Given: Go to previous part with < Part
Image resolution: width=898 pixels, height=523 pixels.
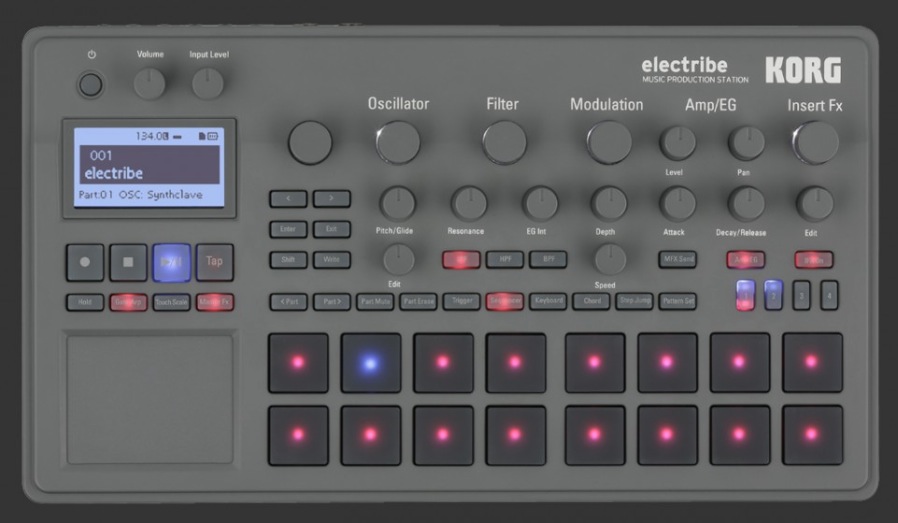Looking at the screenshot, I should [x=289, y=301].
